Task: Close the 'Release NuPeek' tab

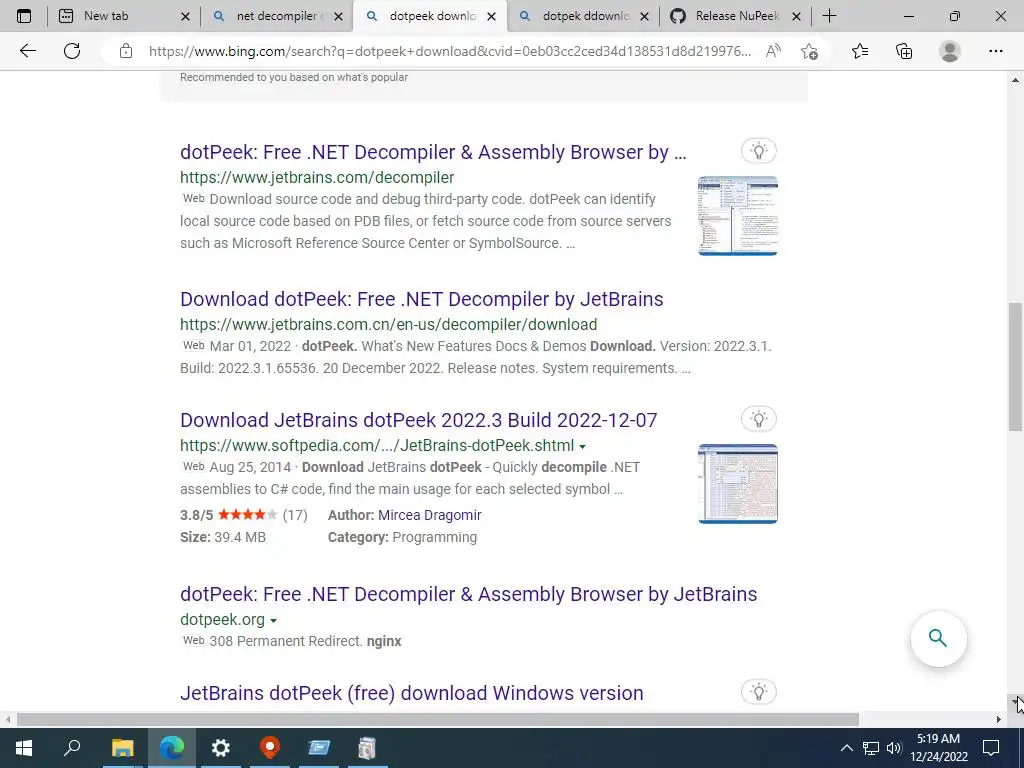Action: [796, 17]
